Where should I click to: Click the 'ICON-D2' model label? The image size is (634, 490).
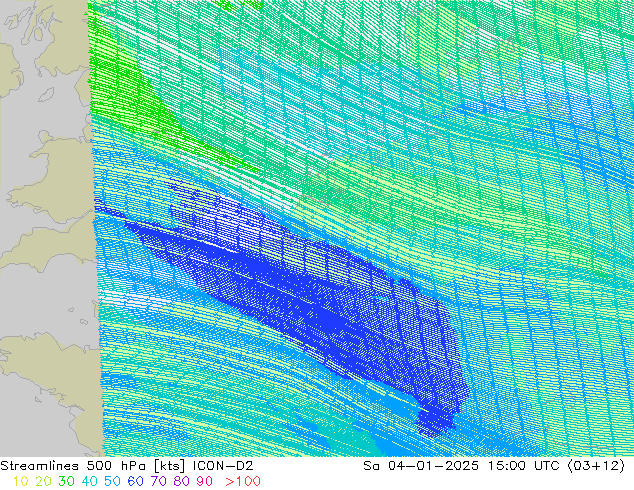pos(223,466)
